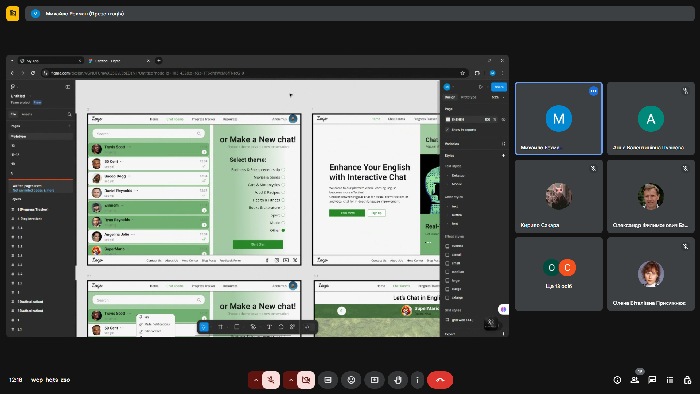Toggle closed captions
The width and height of the screenshot is (700, 394).
pos(328,380)
